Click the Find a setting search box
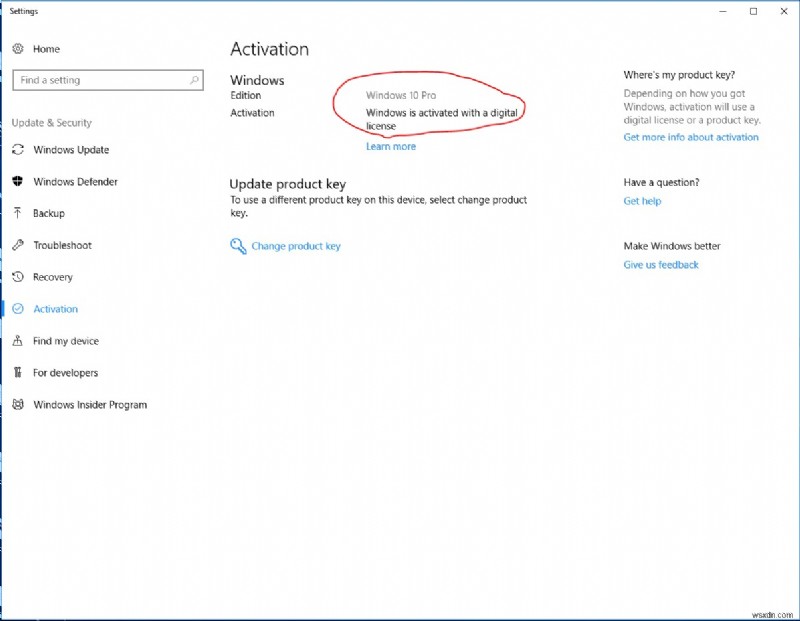This screenshot has width=800, height=621. pos(100,80)
